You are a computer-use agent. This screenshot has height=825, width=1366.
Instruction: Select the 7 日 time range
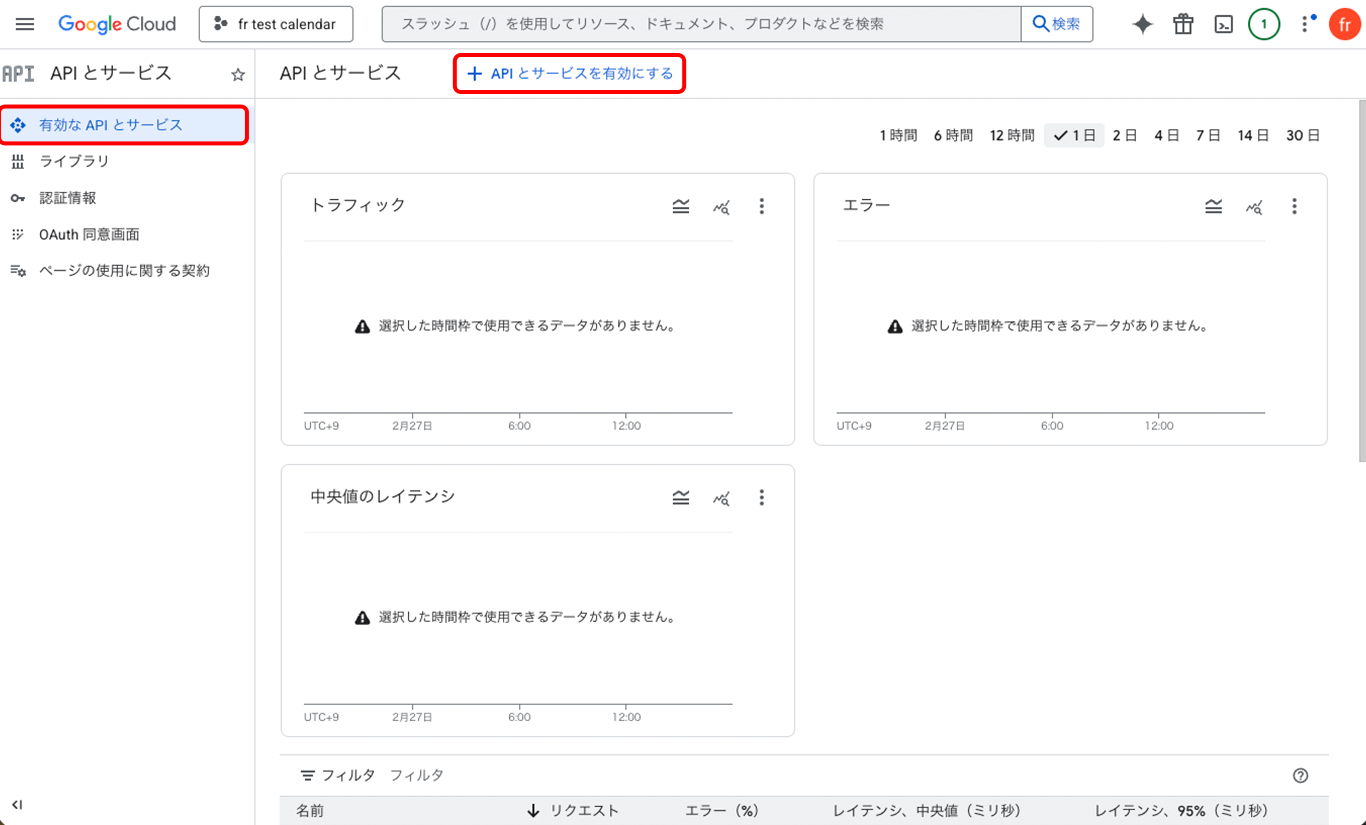pos(1208,135)
